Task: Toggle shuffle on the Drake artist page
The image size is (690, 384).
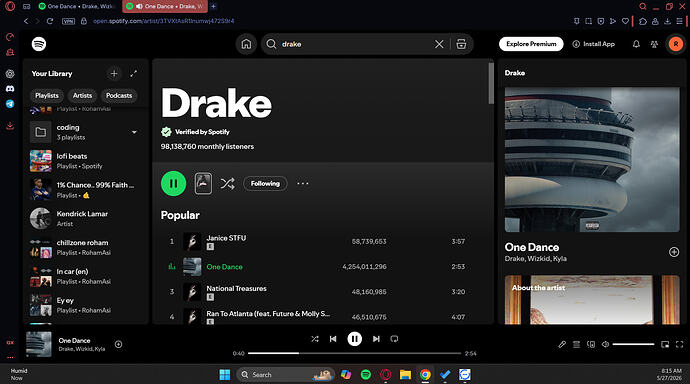Action: [x=227, y=183]
